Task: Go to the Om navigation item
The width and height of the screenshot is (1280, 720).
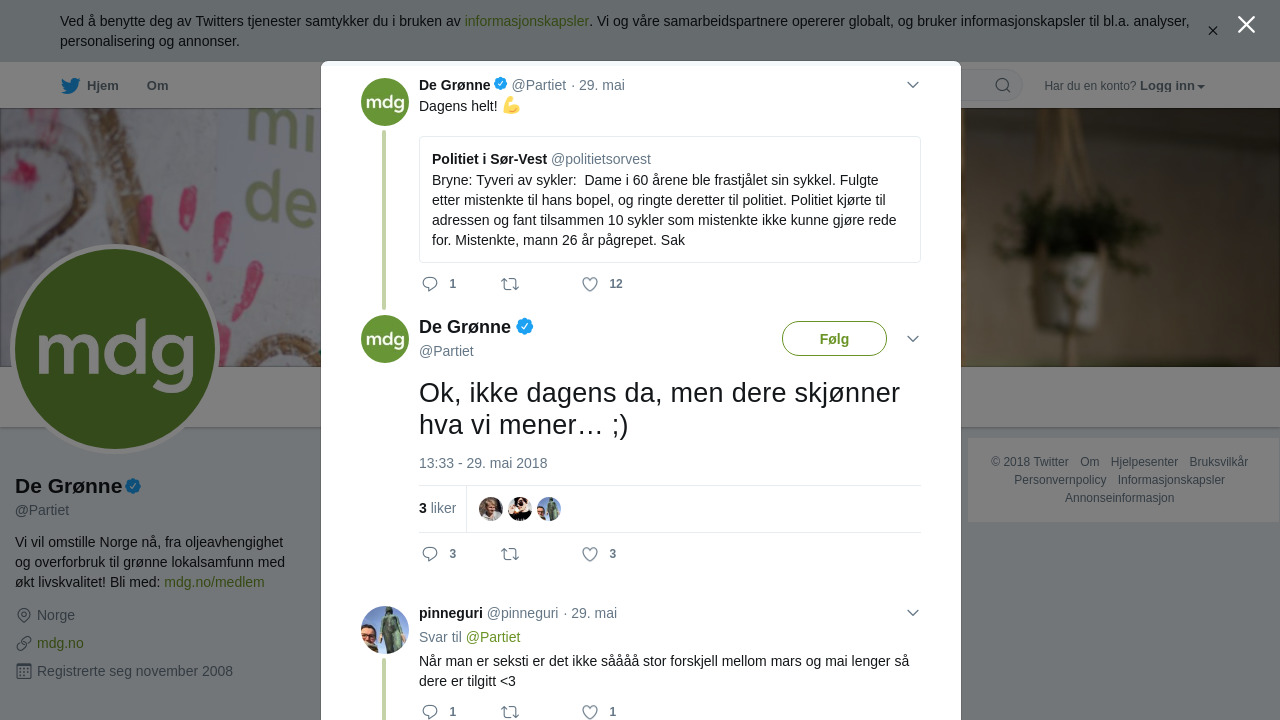Action: [157, 86]
